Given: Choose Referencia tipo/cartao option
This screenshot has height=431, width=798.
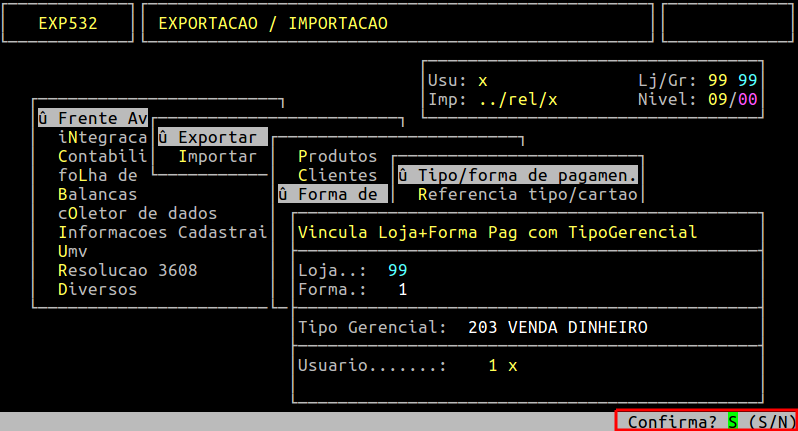Looking at the screenshot, I should click(527, 194).
